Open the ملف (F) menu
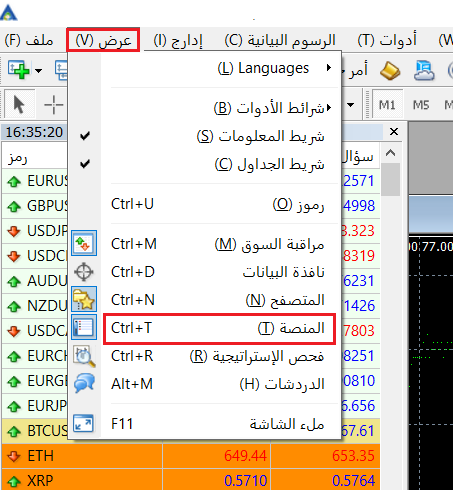The image size is (453, 490). click(x=29, y=40)
